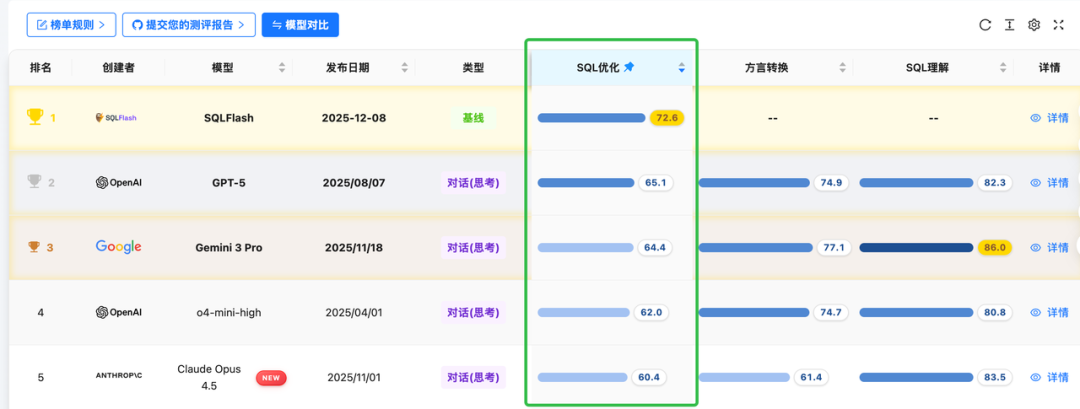
Task: Sort by SQL理解 column arrows
Action: pyautogui.click(x=1001, y=67)
